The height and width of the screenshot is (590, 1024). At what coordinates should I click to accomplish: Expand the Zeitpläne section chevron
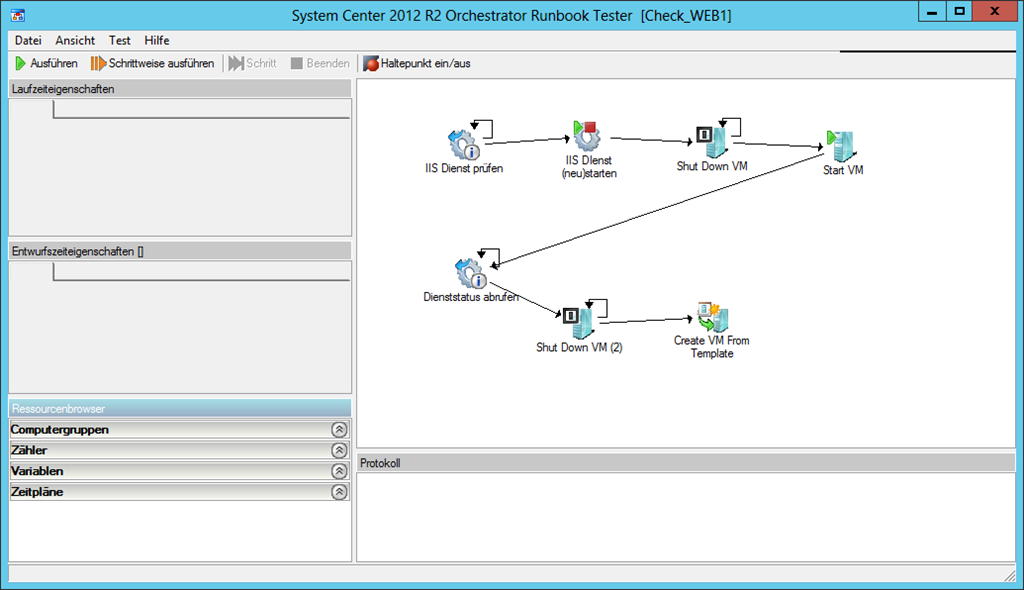click(x=339, y=492)
